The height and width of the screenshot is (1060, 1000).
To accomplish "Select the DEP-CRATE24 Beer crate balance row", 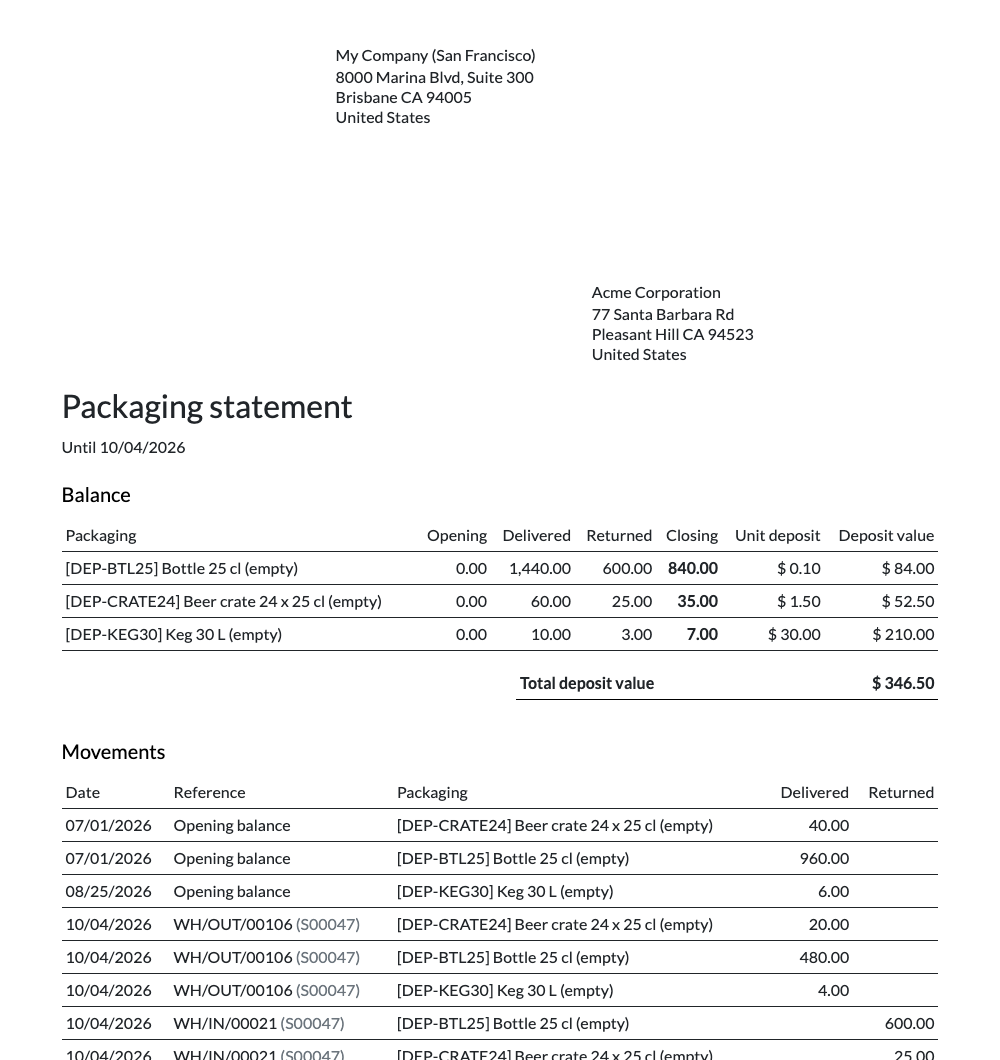I will coord(500,602).
